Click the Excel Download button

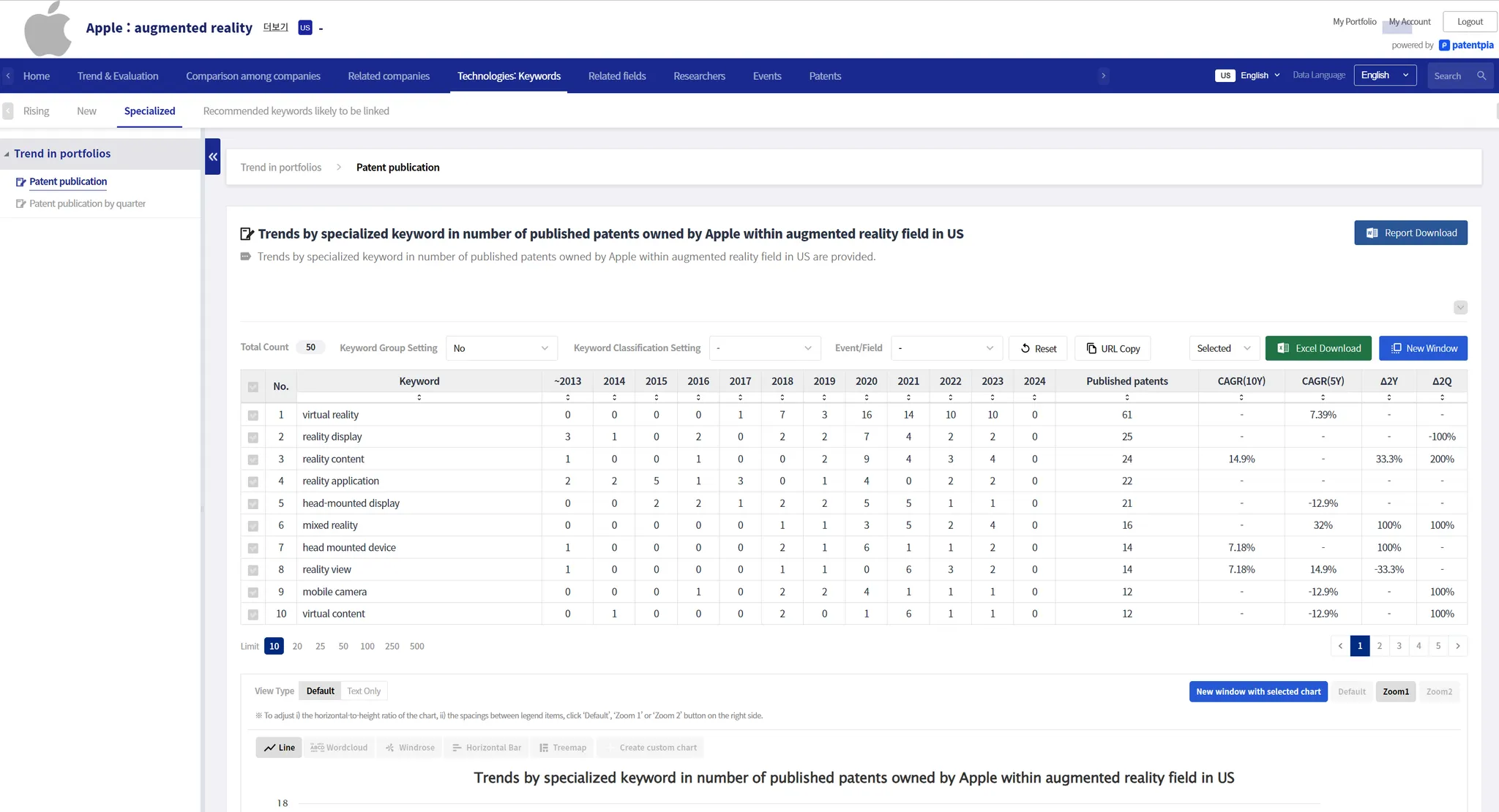(x=1318, y=348)
